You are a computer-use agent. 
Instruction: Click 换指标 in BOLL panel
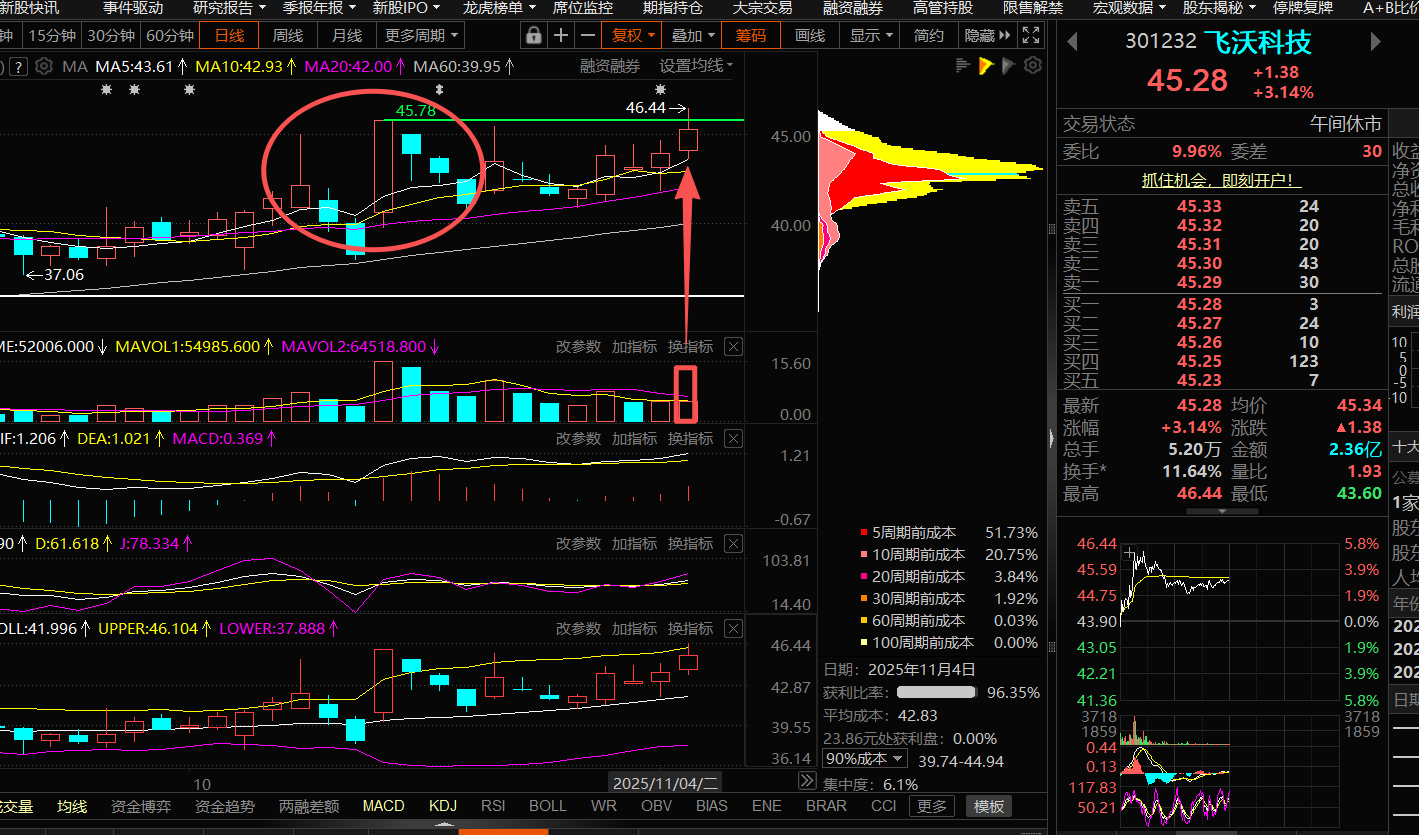(x=691, y=629)
